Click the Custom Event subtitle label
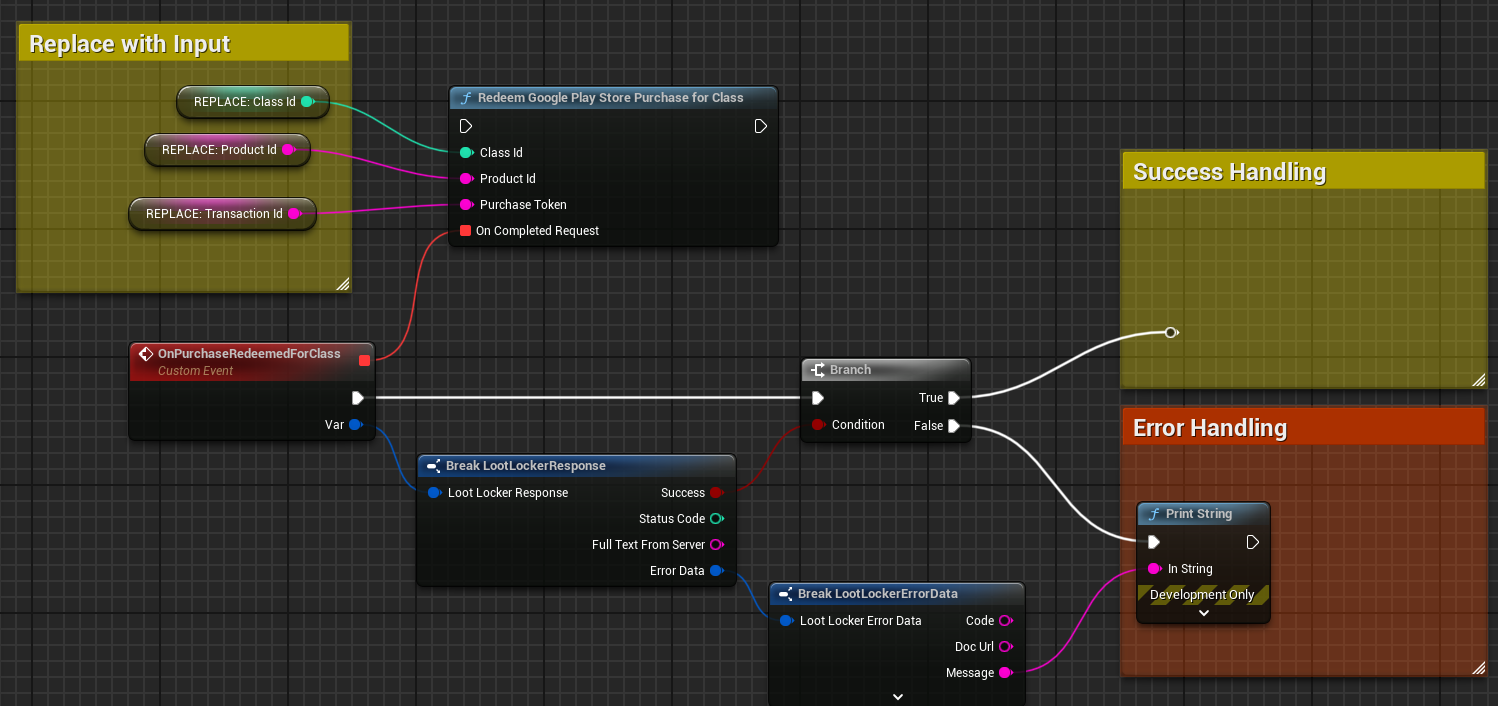This screenshot has height=706, width=1498. 196,371
